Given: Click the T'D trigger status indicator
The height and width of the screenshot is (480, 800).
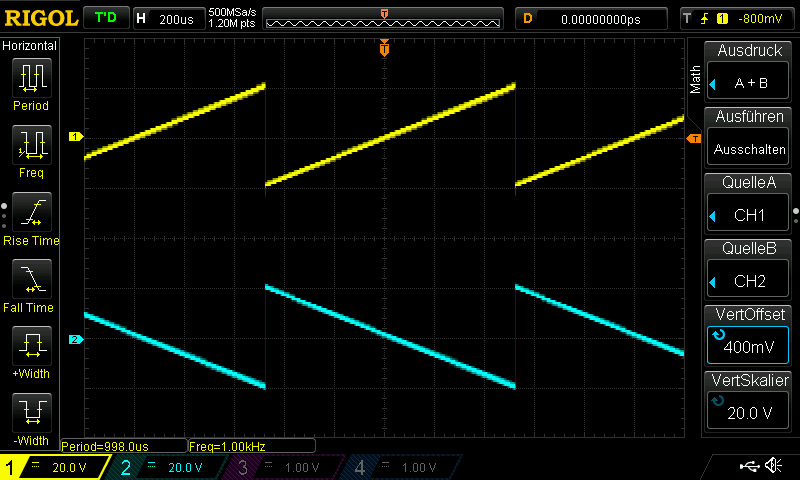Looking at the screenshot, I should 106,18.
